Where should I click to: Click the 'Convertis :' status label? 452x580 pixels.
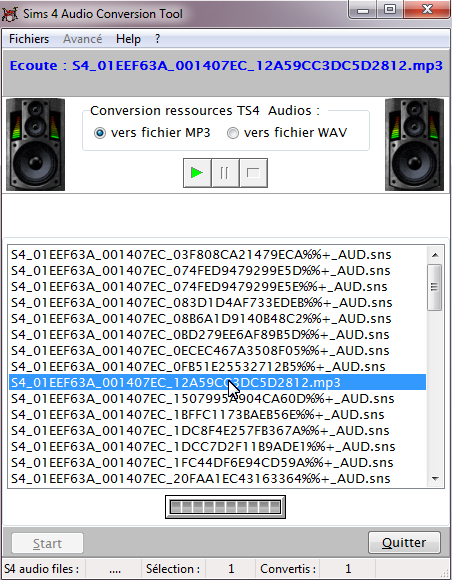tap(288, 569)
